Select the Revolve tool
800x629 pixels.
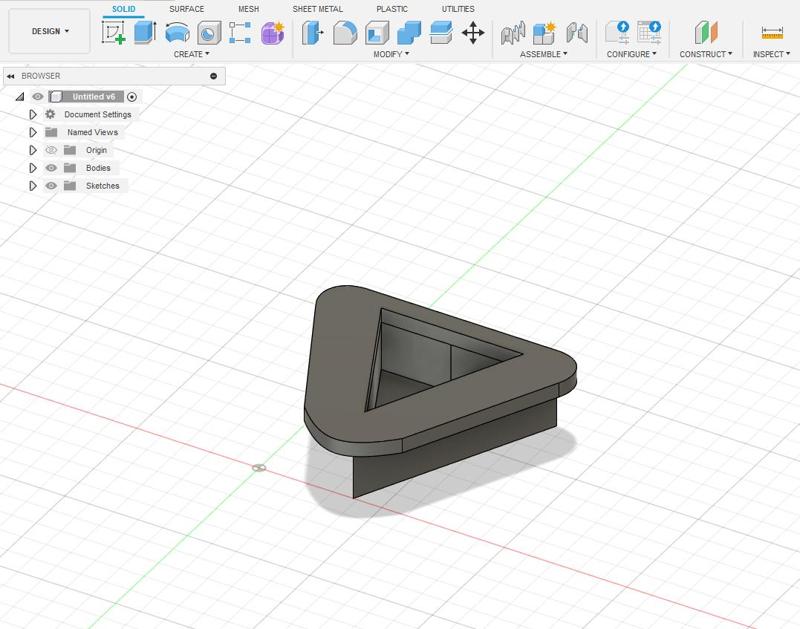click(x=178, y=32)
